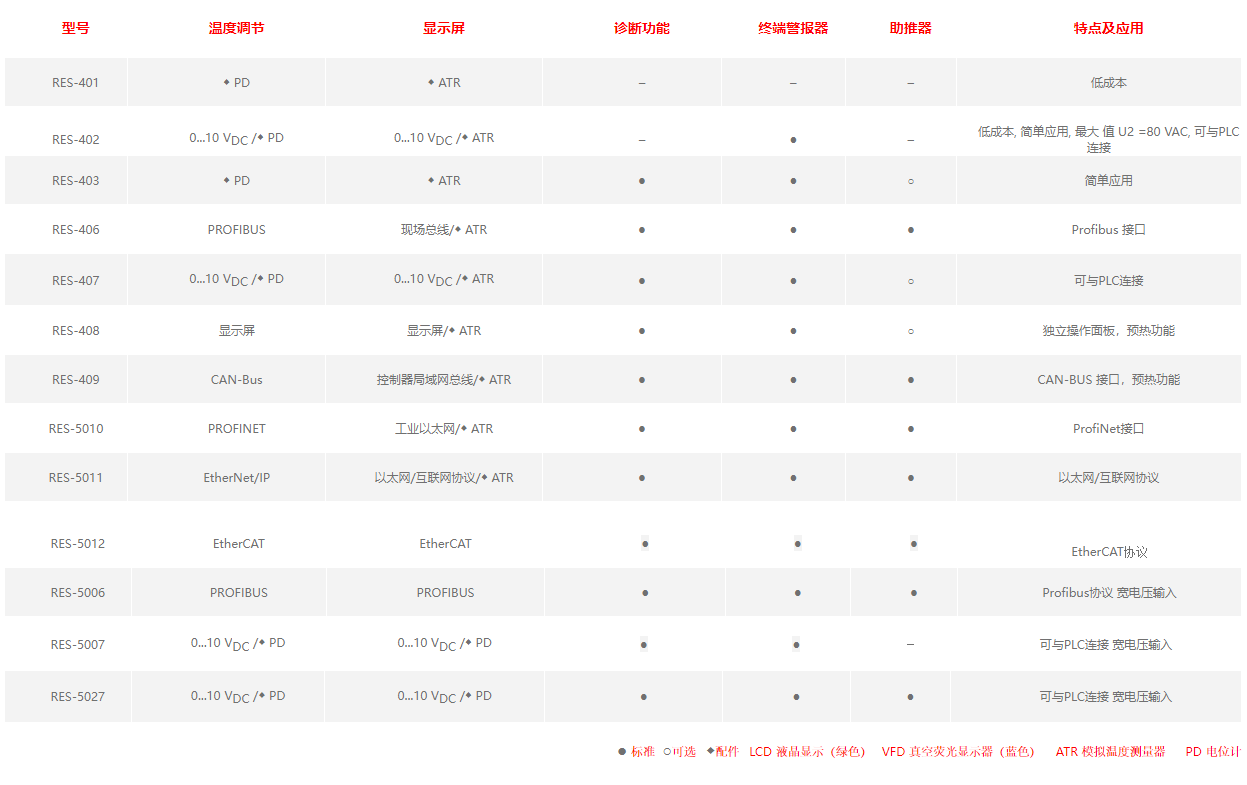Select the CAN-Bus cell in RES-409 row
This screenshot has width=1247, height=785.
pyautogui.click(x=237, y=380)
